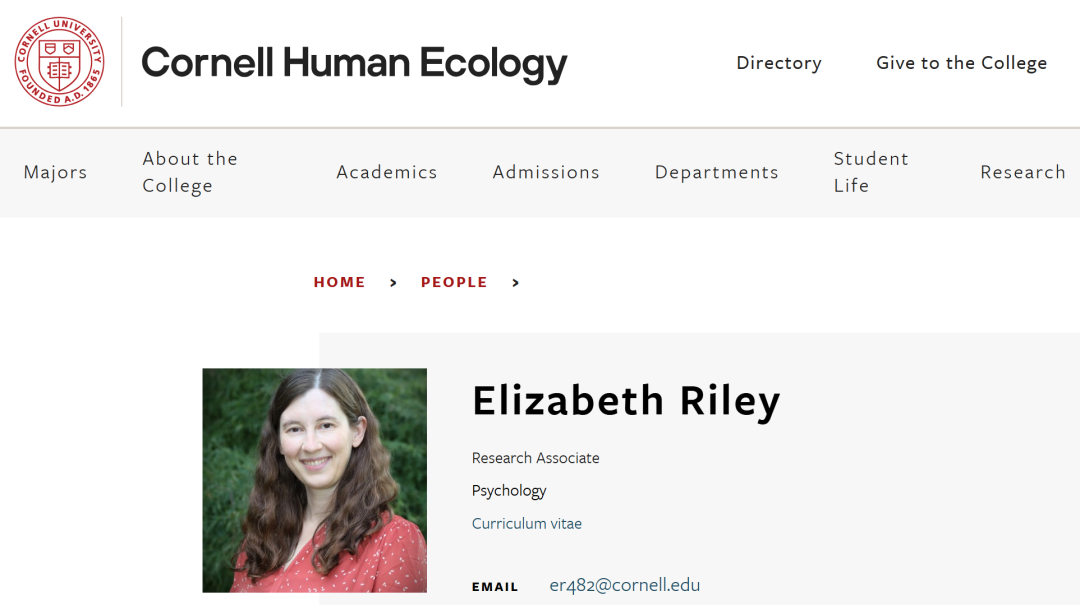Go to PEOPLE breadcrumb

point(455,283)
